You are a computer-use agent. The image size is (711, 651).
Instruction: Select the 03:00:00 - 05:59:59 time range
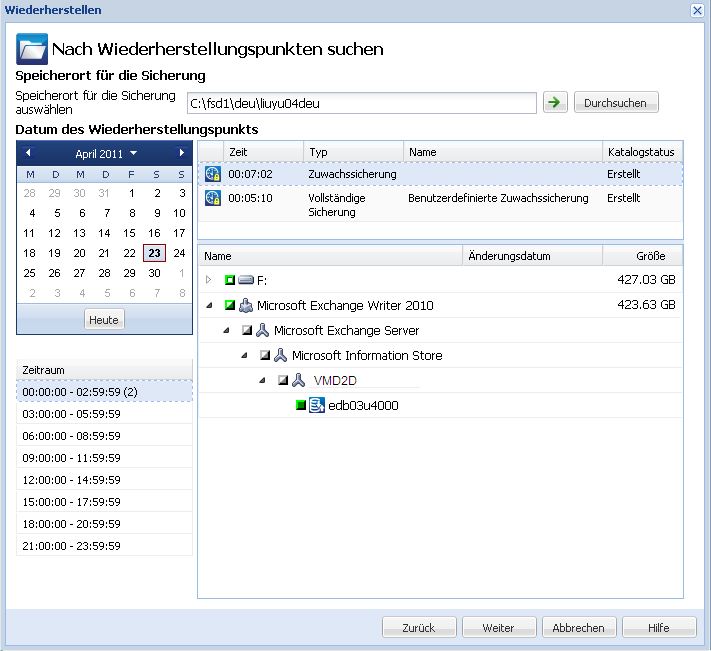(x=71, y=413)
